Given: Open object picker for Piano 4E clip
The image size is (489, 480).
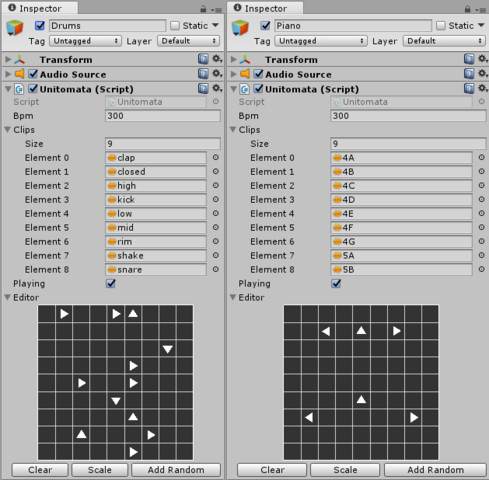Looking at the screenshot, I should click(481, 213).
